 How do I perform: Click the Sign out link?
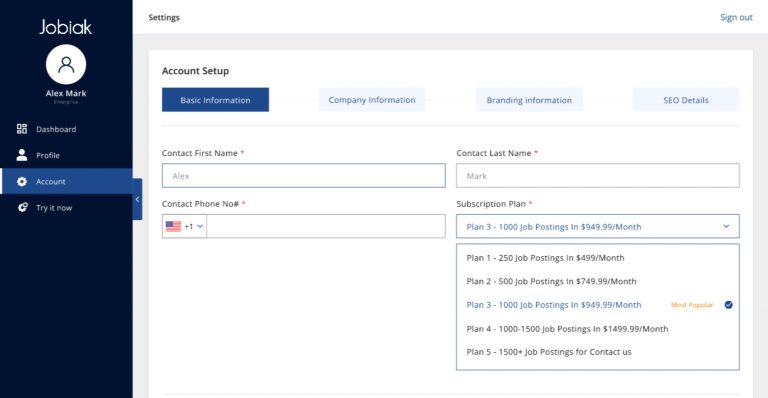click(x=736, y=17)
